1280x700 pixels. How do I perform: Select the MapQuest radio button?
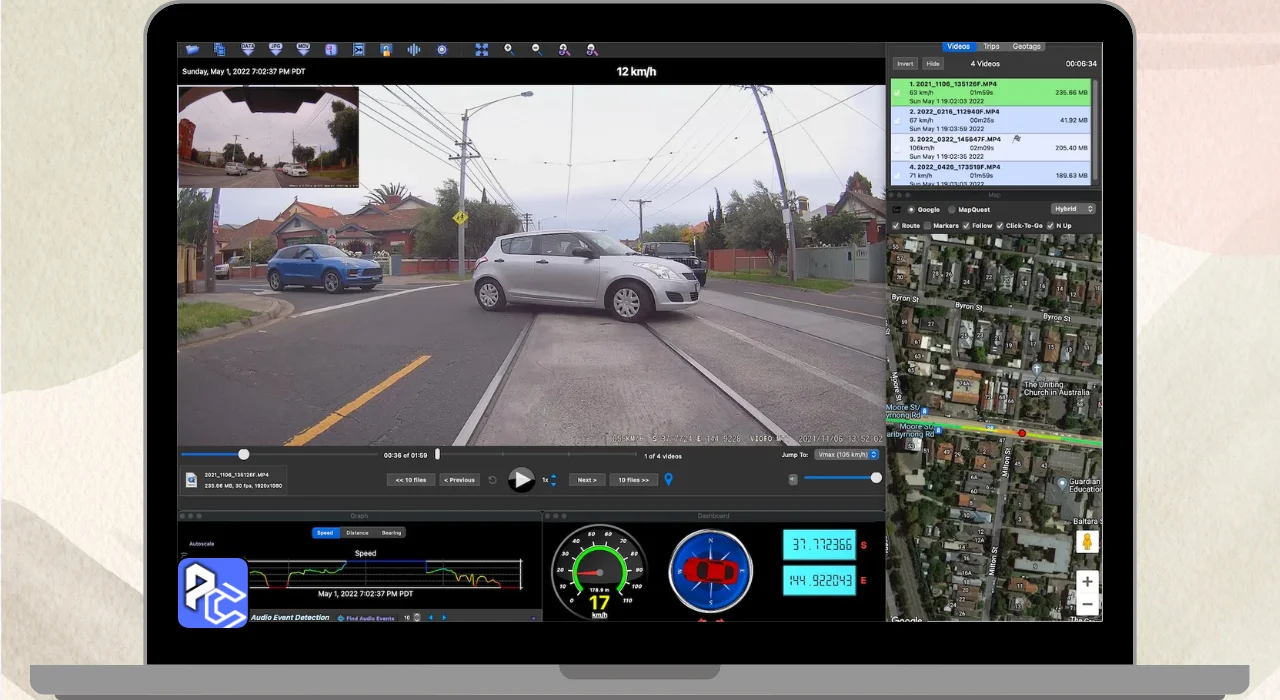click(x=952, y=210)
